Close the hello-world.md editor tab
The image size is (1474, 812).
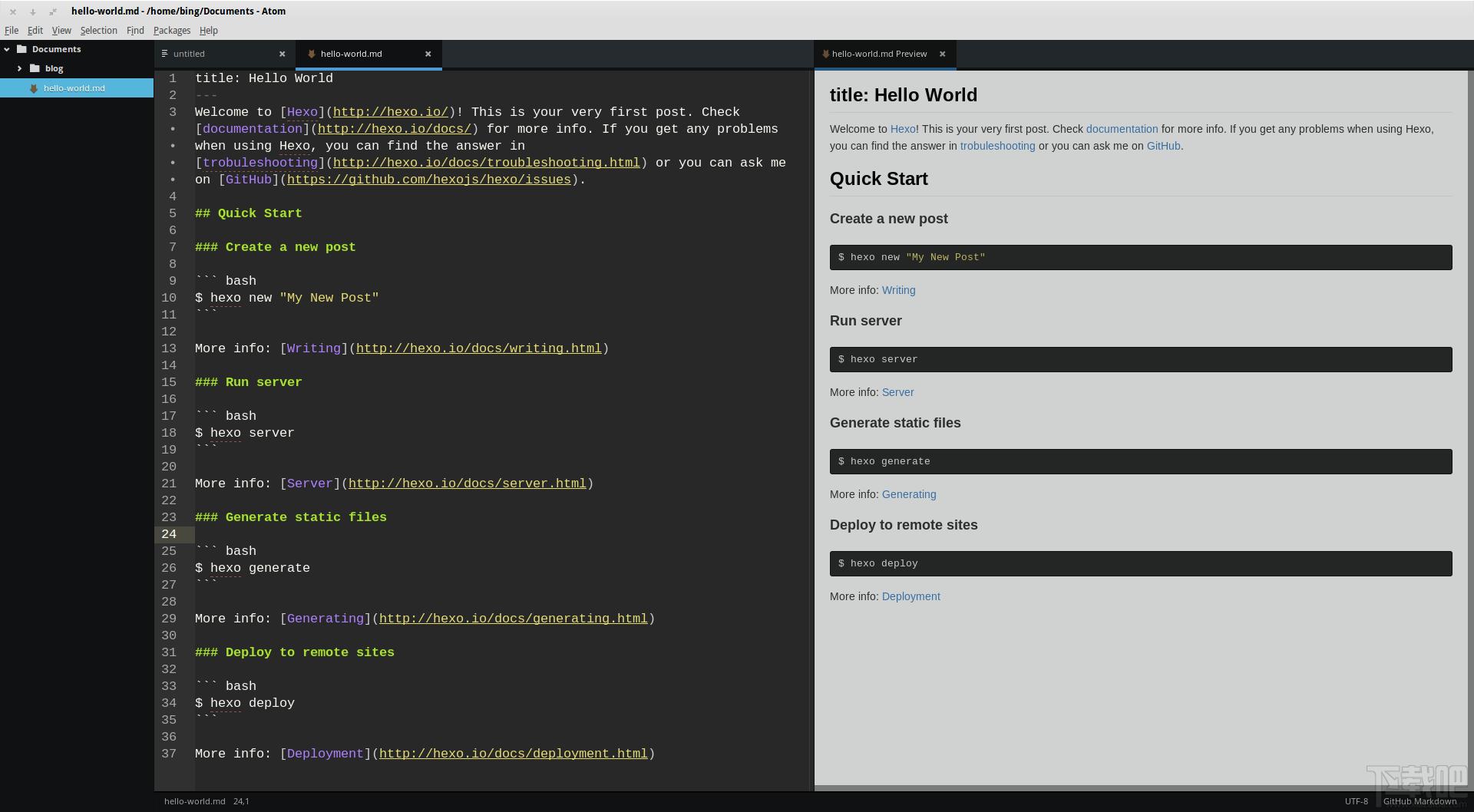428,54
